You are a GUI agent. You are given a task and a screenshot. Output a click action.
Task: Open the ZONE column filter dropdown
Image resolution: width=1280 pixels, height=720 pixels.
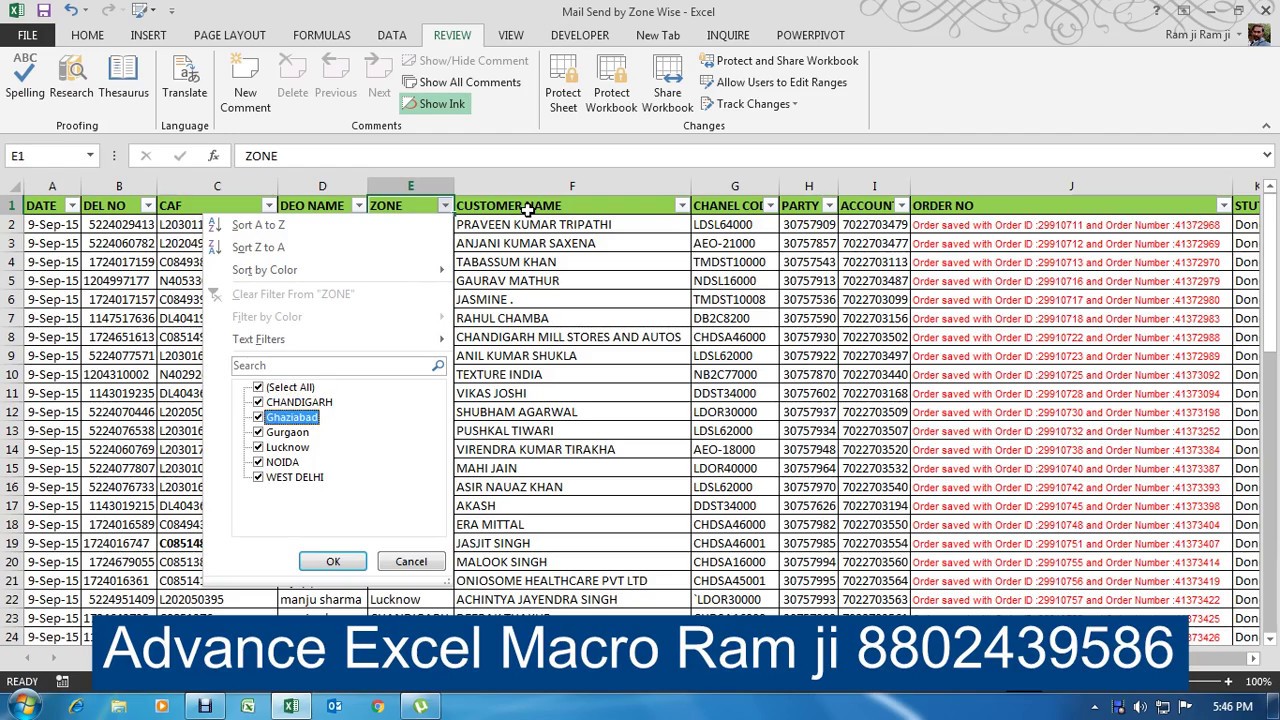[x=445, y=206]
